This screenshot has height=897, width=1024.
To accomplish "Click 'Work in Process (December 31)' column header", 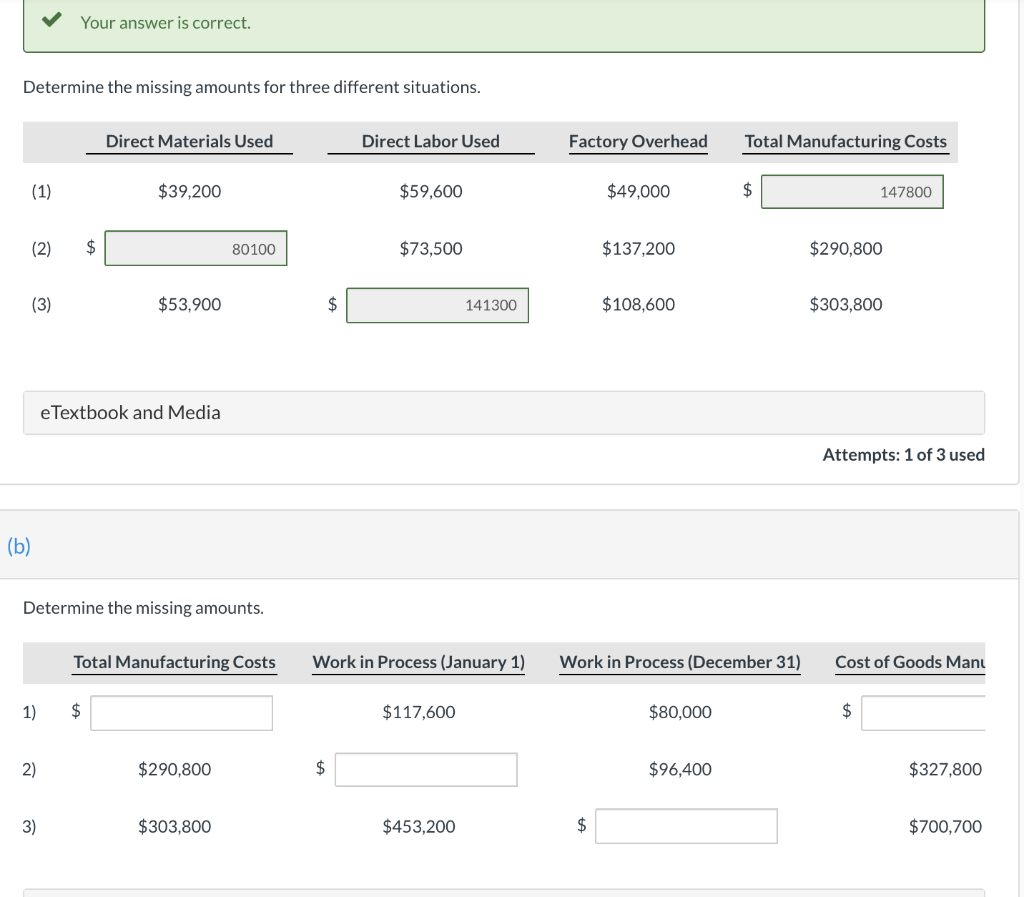I will 680,662.
